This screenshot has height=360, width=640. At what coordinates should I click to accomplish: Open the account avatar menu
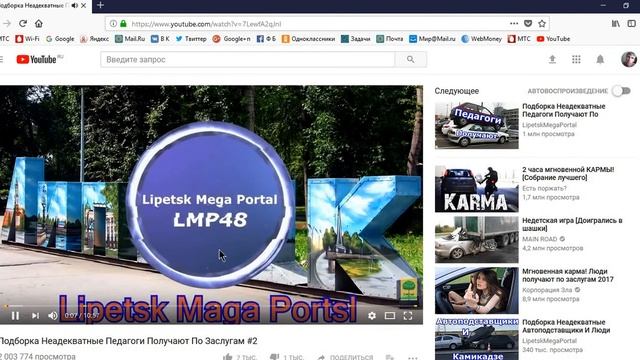click(629, 60)
